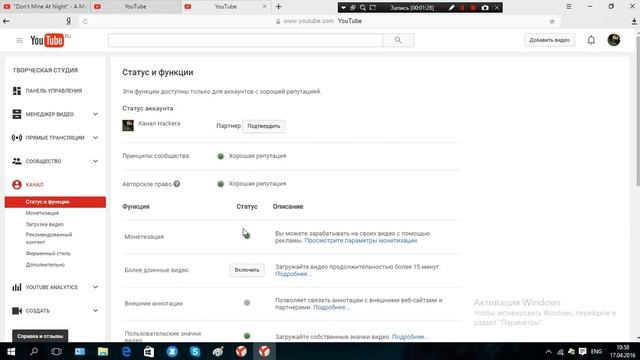
Task: Open the notifications bell
Action: [591, 40]
